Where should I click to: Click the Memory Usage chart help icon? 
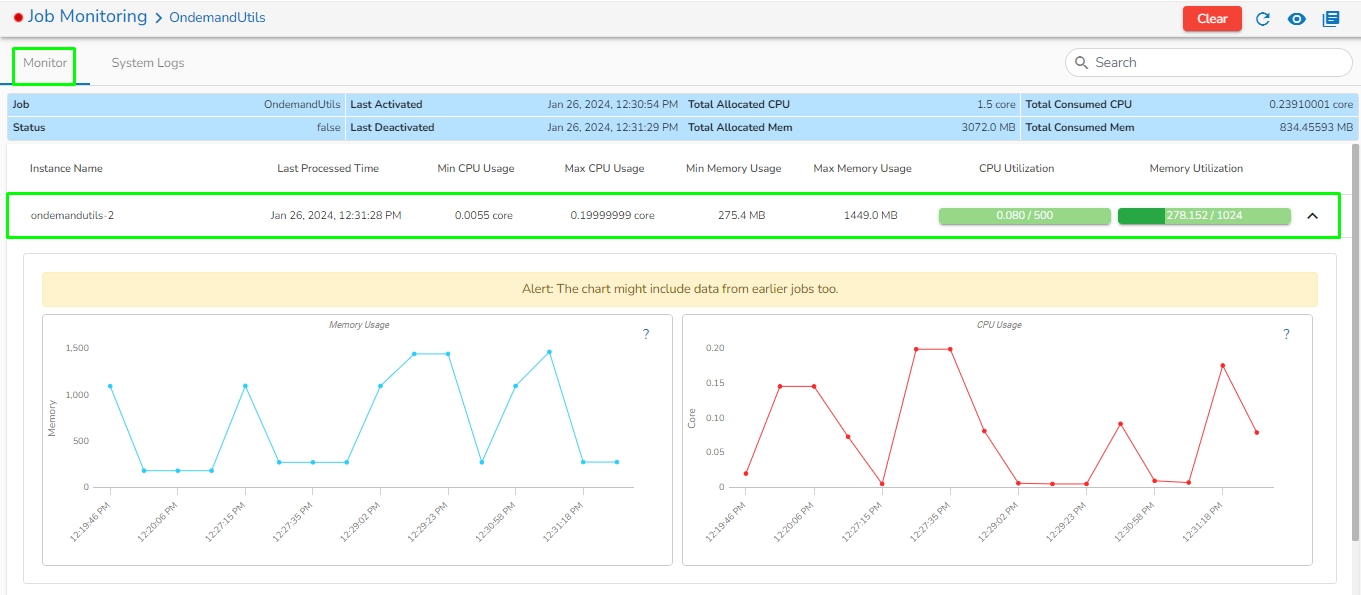[x=646, y=335]
